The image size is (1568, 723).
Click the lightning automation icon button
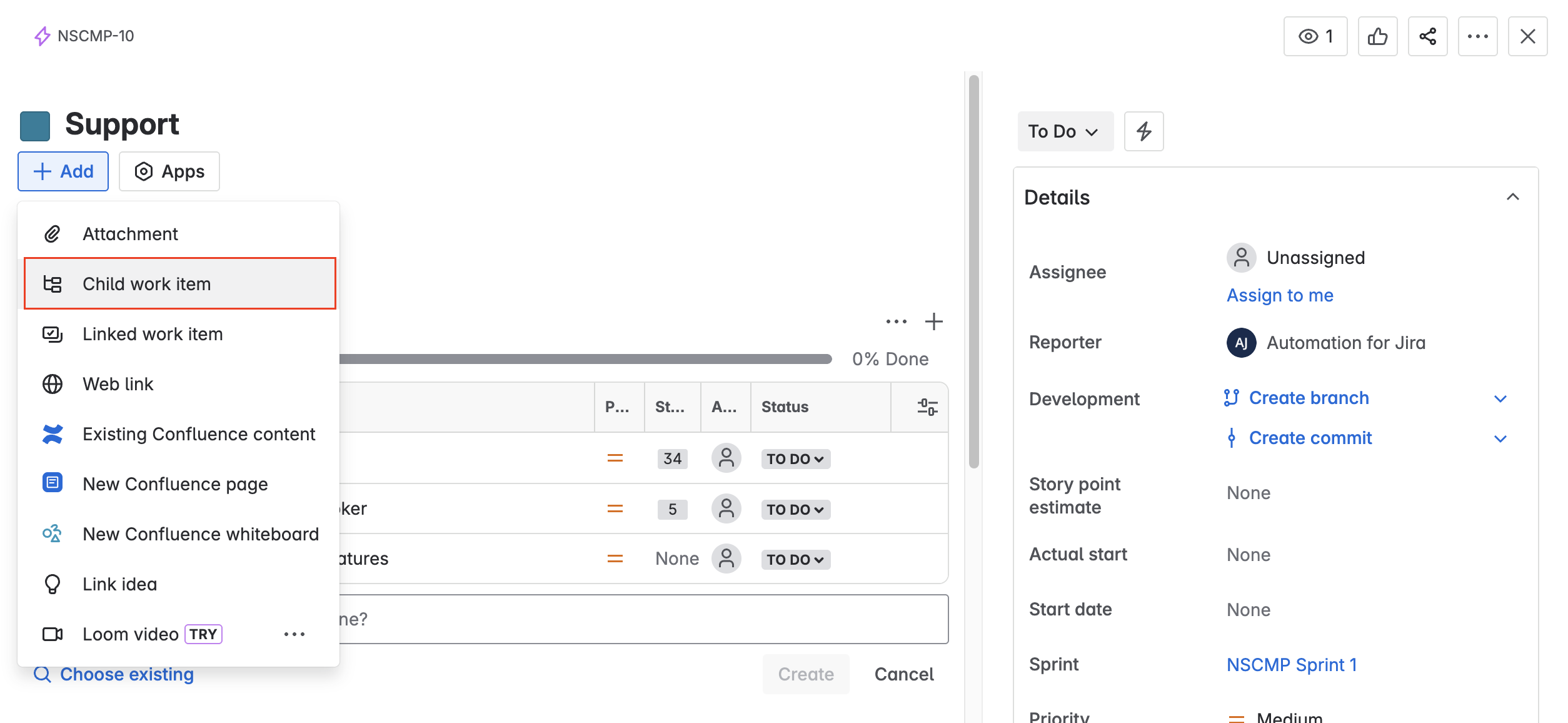tap(1143, 131)
